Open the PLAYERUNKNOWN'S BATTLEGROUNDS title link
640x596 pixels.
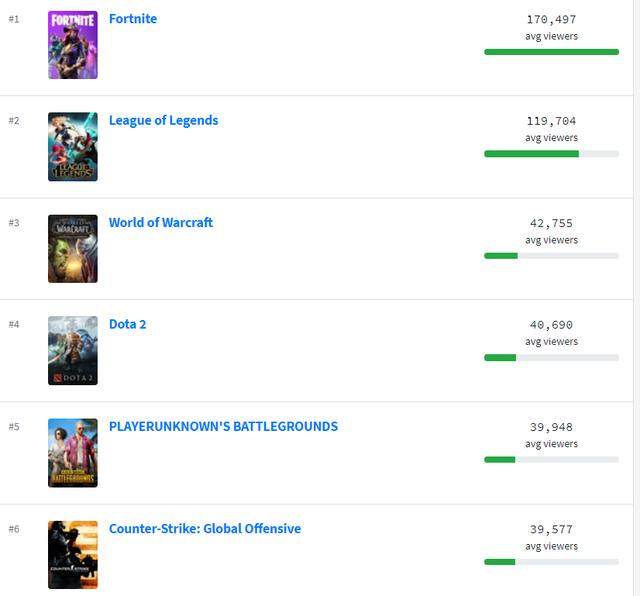click(223, 427)
